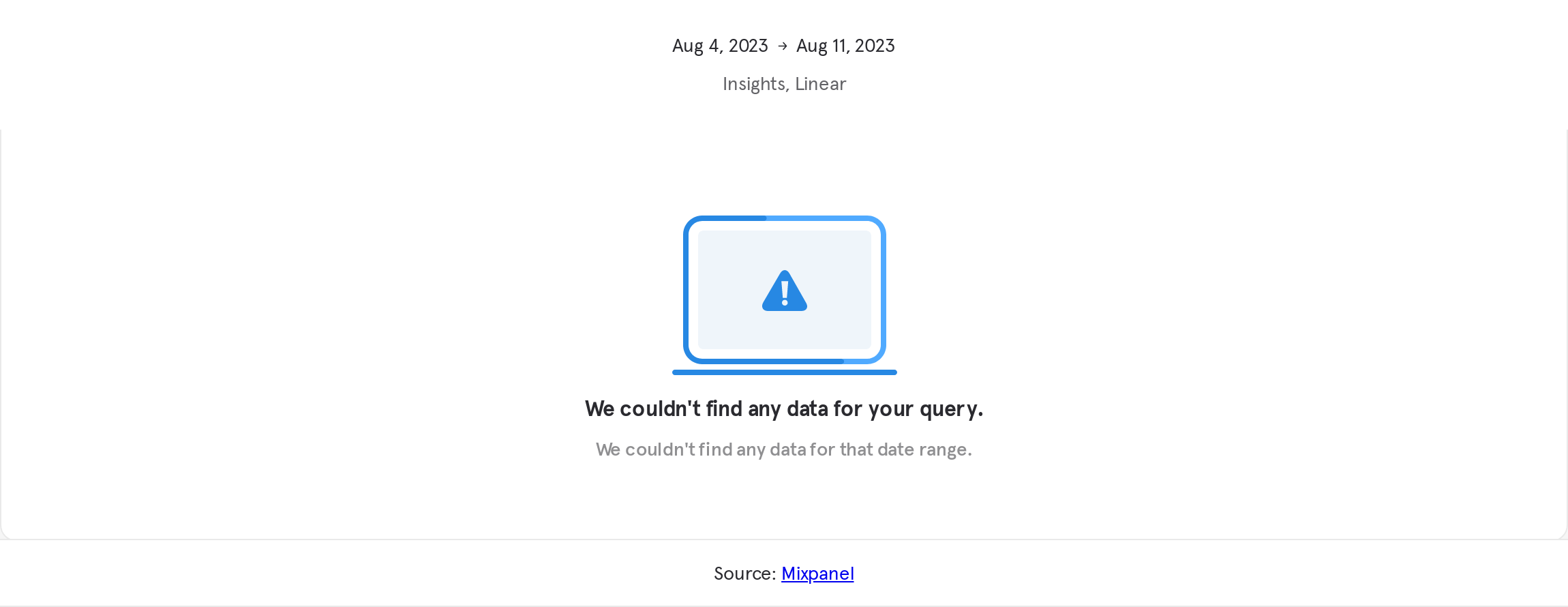The height and width of the screenshot is (607, 1568).
Task: Select the Aug 4, 2023 start date
Action: 719,45
